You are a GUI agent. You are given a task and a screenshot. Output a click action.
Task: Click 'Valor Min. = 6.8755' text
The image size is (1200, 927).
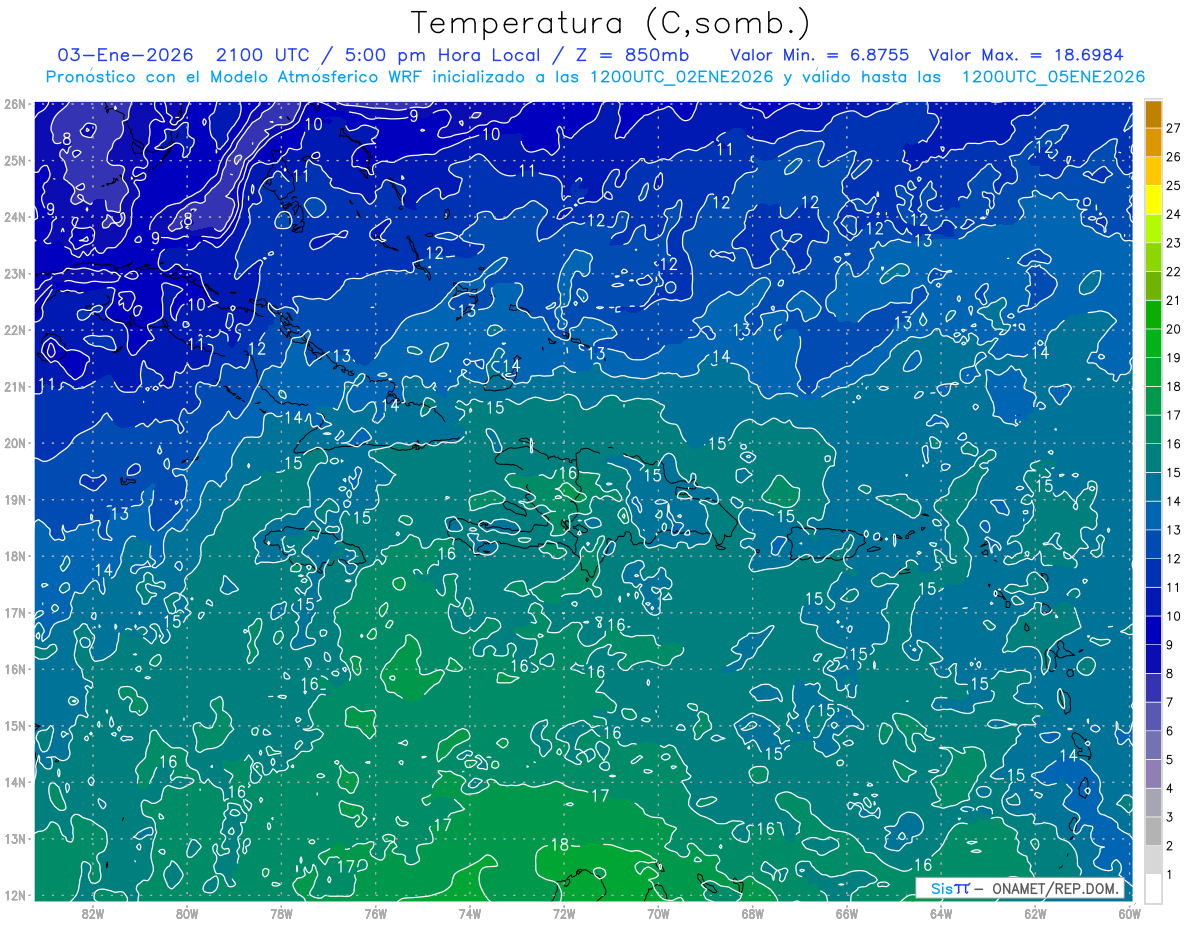click(x=820, y=55)
